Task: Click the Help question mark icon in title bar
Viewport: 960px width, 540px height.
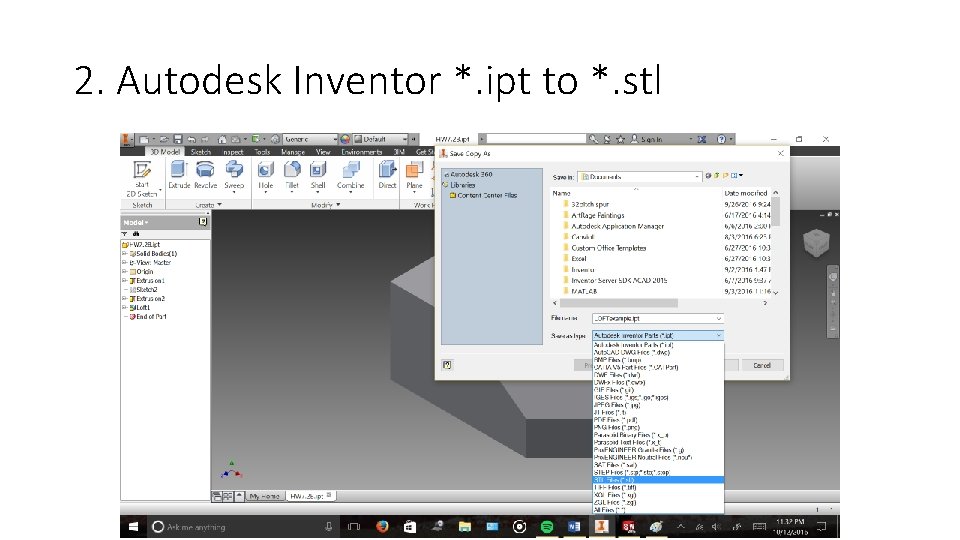Action: (721, 140)
